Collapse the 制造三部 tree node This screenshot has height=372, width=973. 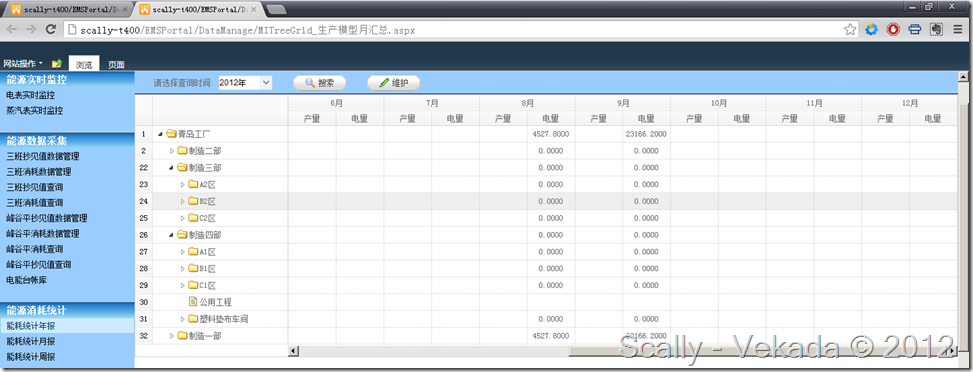(x=171, y=168)
